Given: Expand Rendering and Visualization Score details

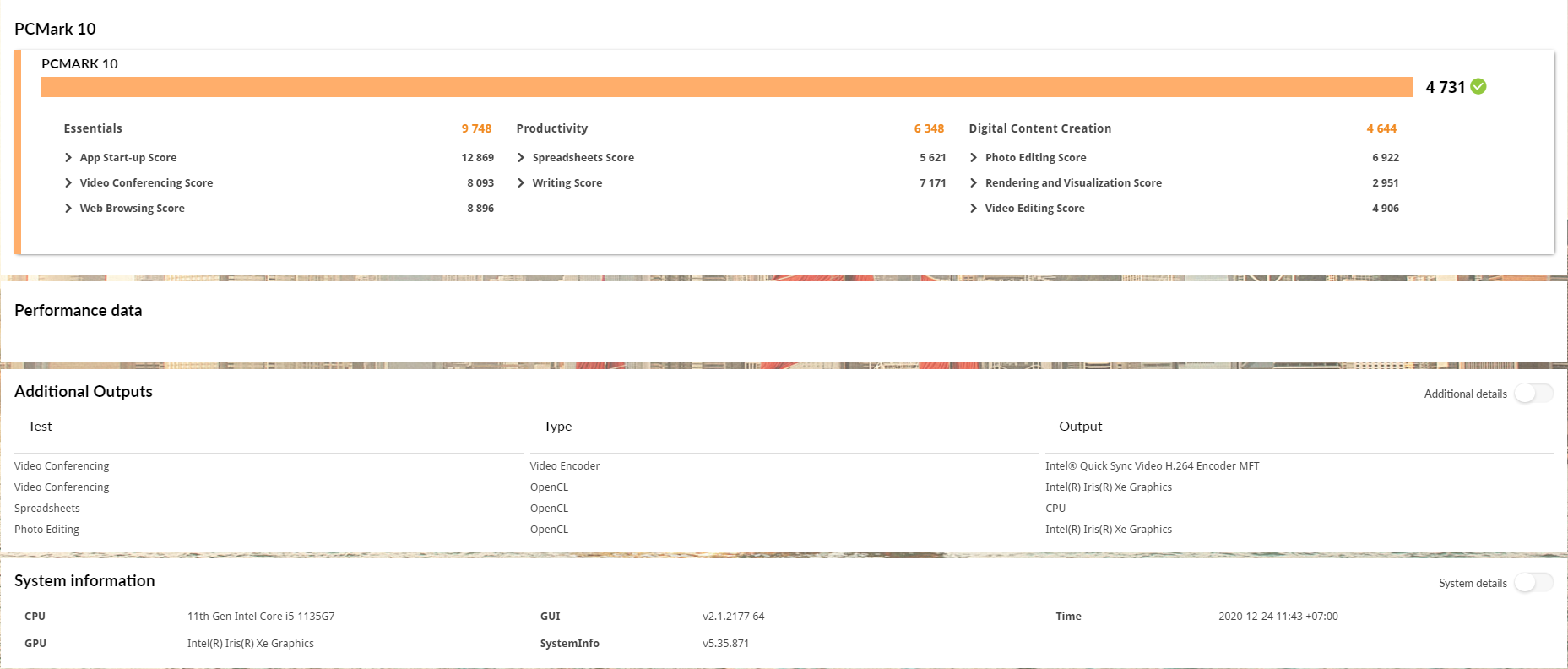Looking at the screenshot, I should 974,183.
